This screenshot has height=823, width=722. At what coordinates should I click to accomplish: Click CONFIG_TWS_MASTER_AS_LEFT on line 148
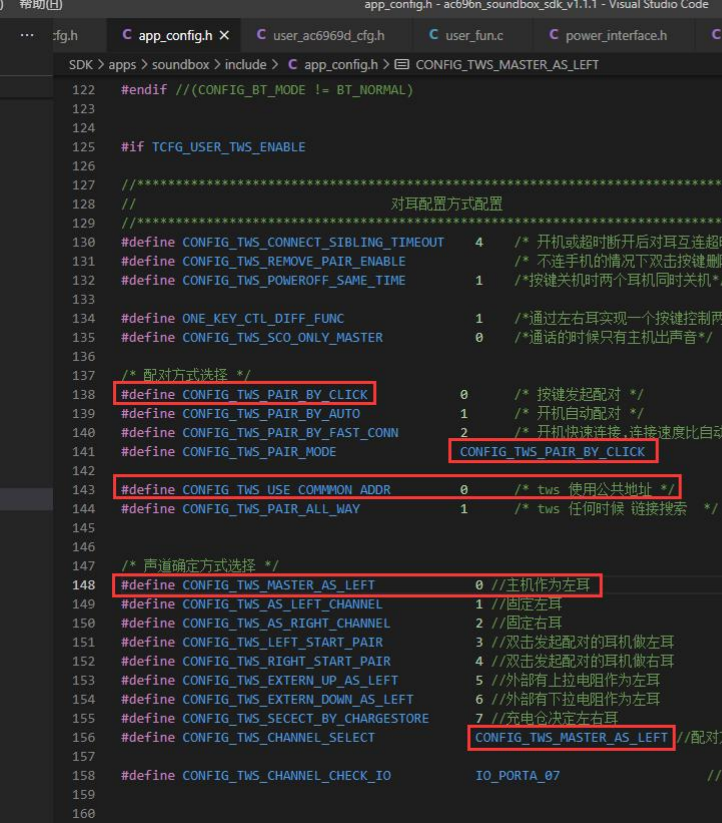(279, 585)
